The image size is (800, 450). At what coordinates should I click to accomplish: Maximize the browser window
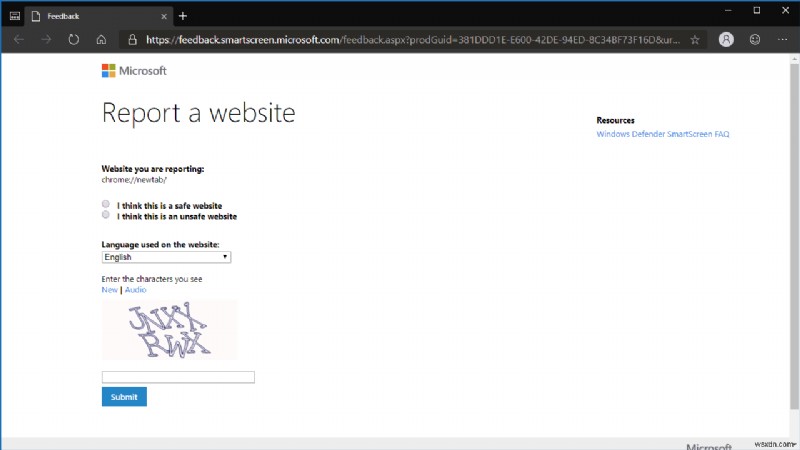(x=757, y=11)
